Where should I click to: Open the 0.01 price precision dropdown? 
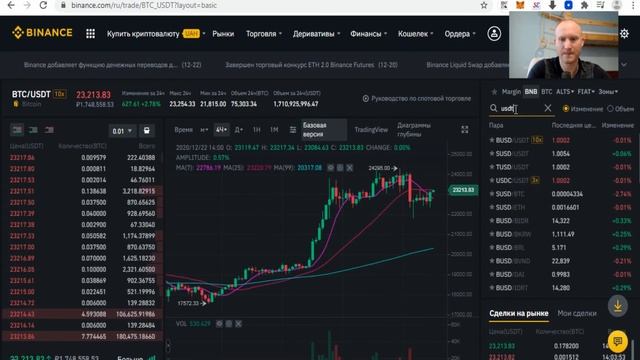(122, 131)
